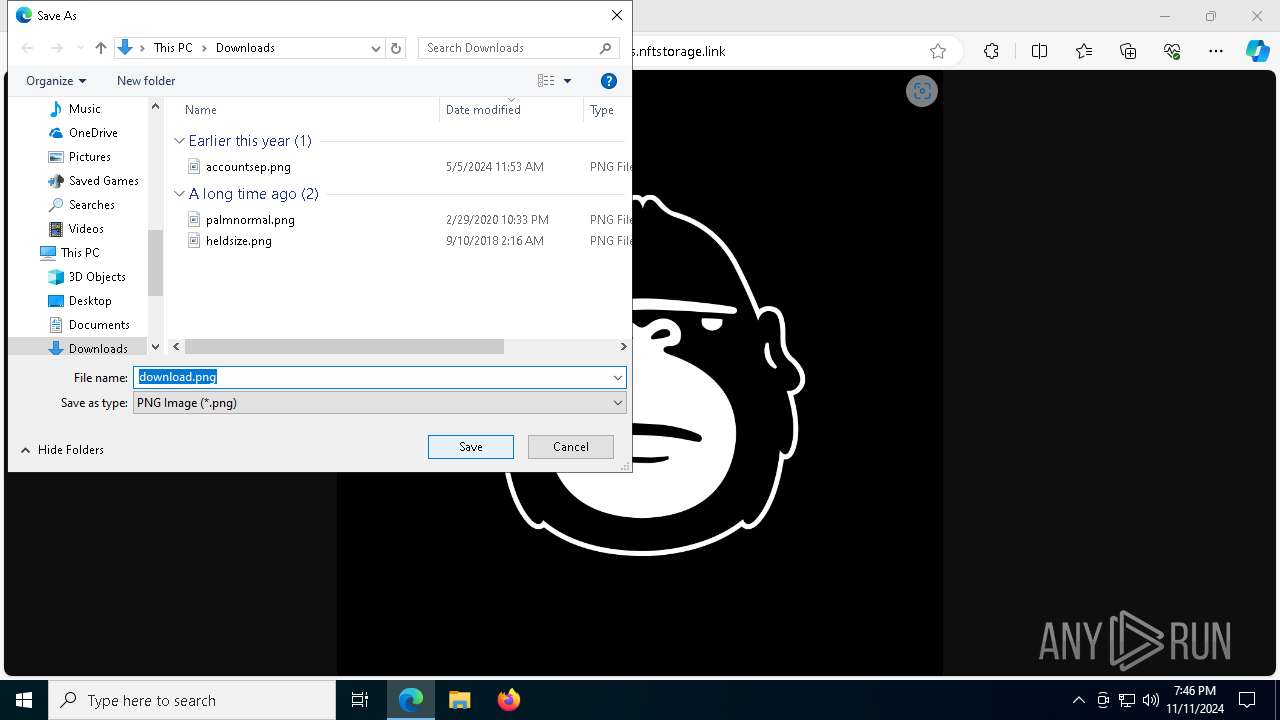Click the visual search icon over the image
Image resolution: width=1280 pixels, height=720 pixels.
click(x=922, y=91)
